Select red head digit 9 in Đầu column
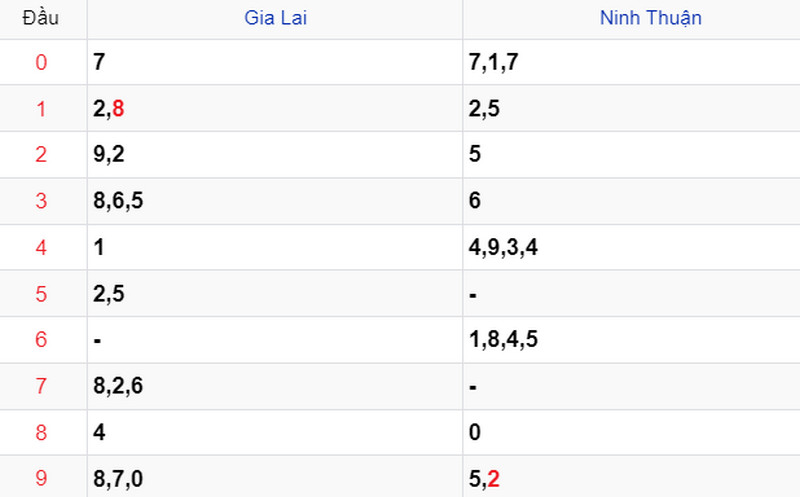Image resolution: width=800 pixels, height=497 pixels. coord(41,478)
